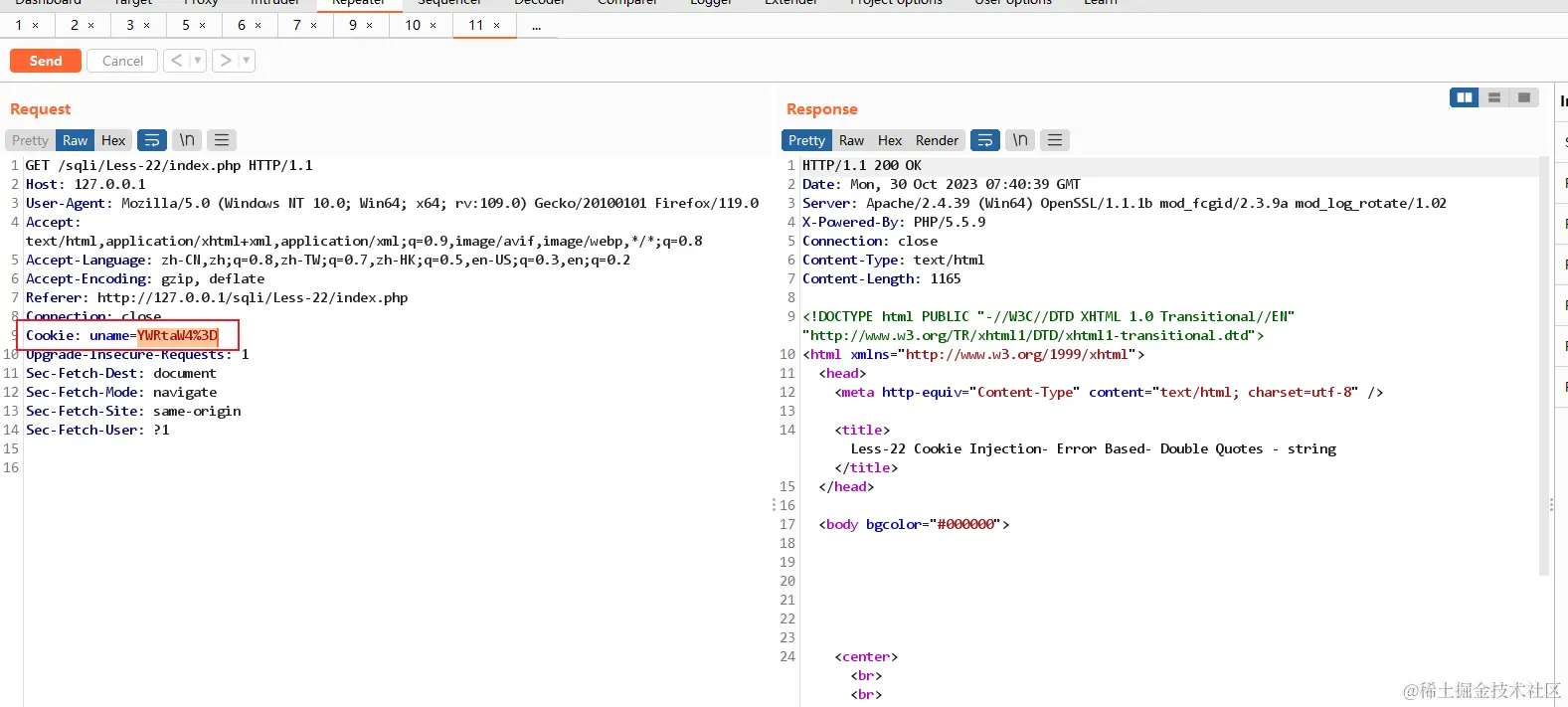Select Hex view in Response panel
This screenshot has width=1568, height=707.
point(890,140)
